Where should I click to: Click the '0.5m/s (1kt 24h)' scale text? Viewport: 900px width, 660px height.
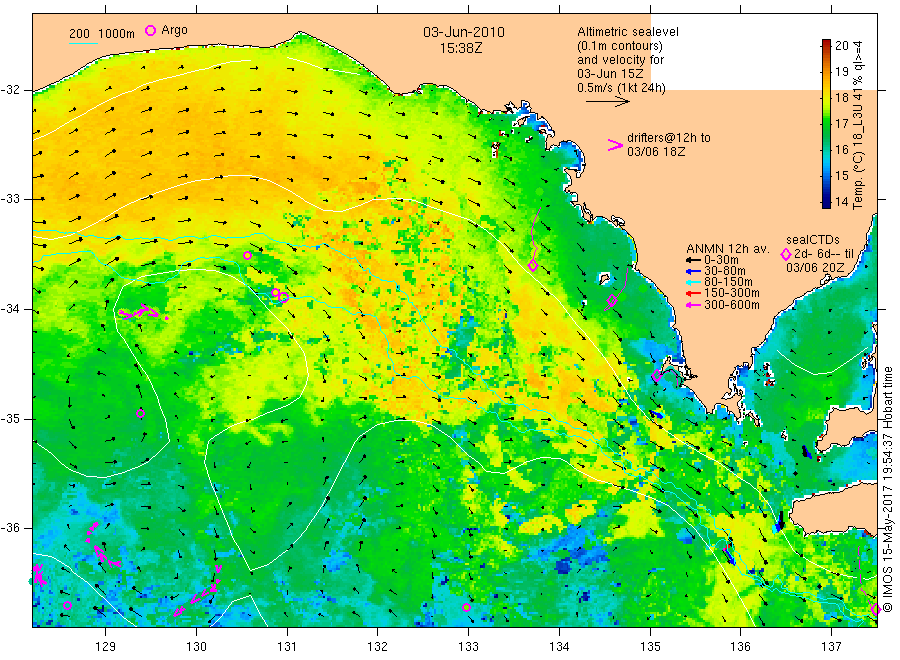621,88
